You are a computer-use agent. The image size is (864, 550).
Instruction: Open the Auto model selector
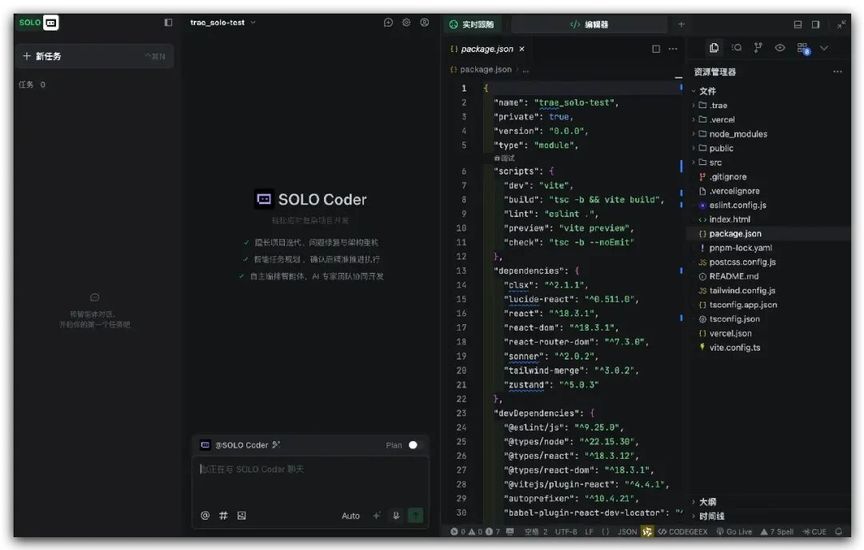tap(350, 516)
